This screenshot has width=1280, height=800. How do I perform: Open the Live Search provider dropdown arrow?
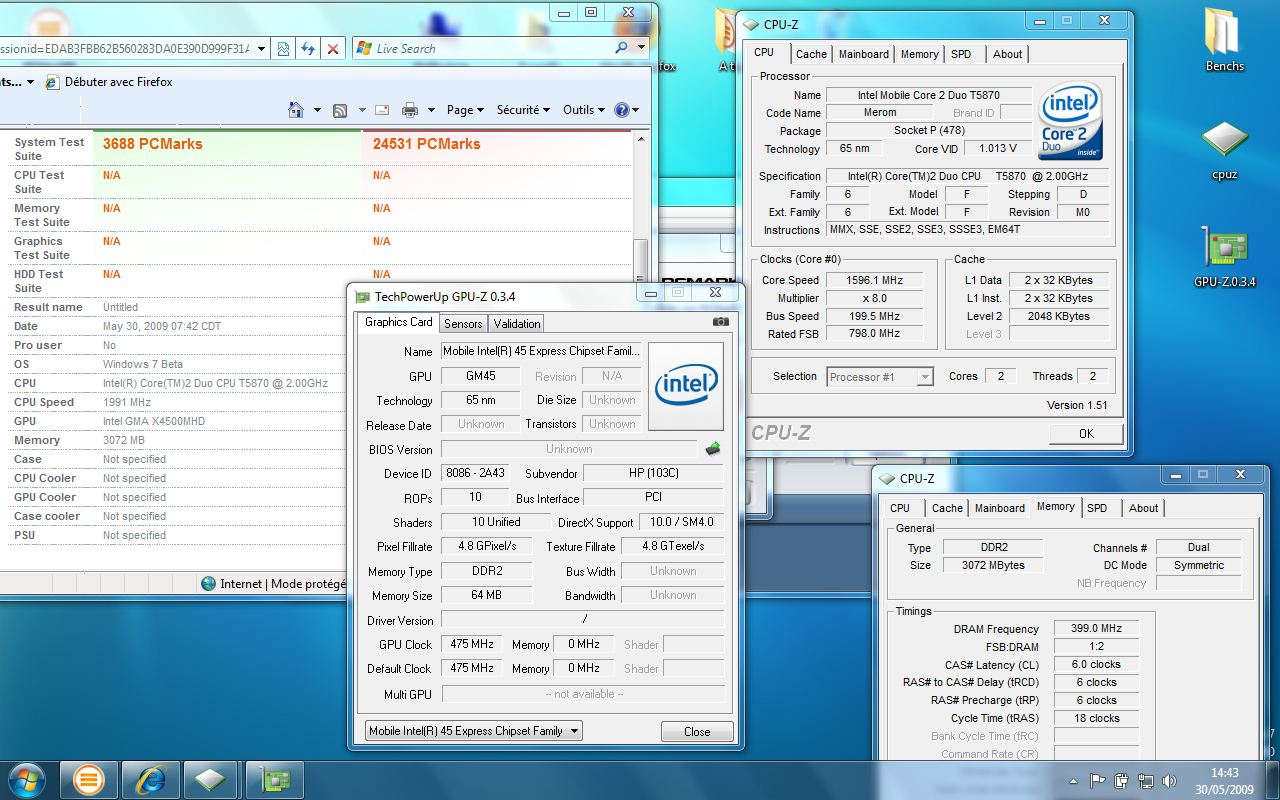641,48
